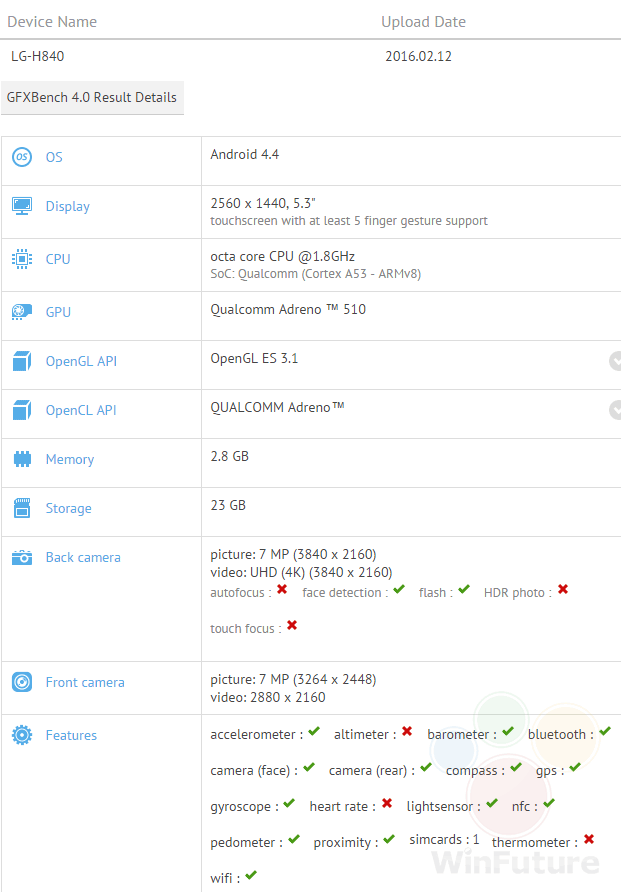Click the Memory chip icon
The width and height of the screenshot is (621, 892).
22,459
